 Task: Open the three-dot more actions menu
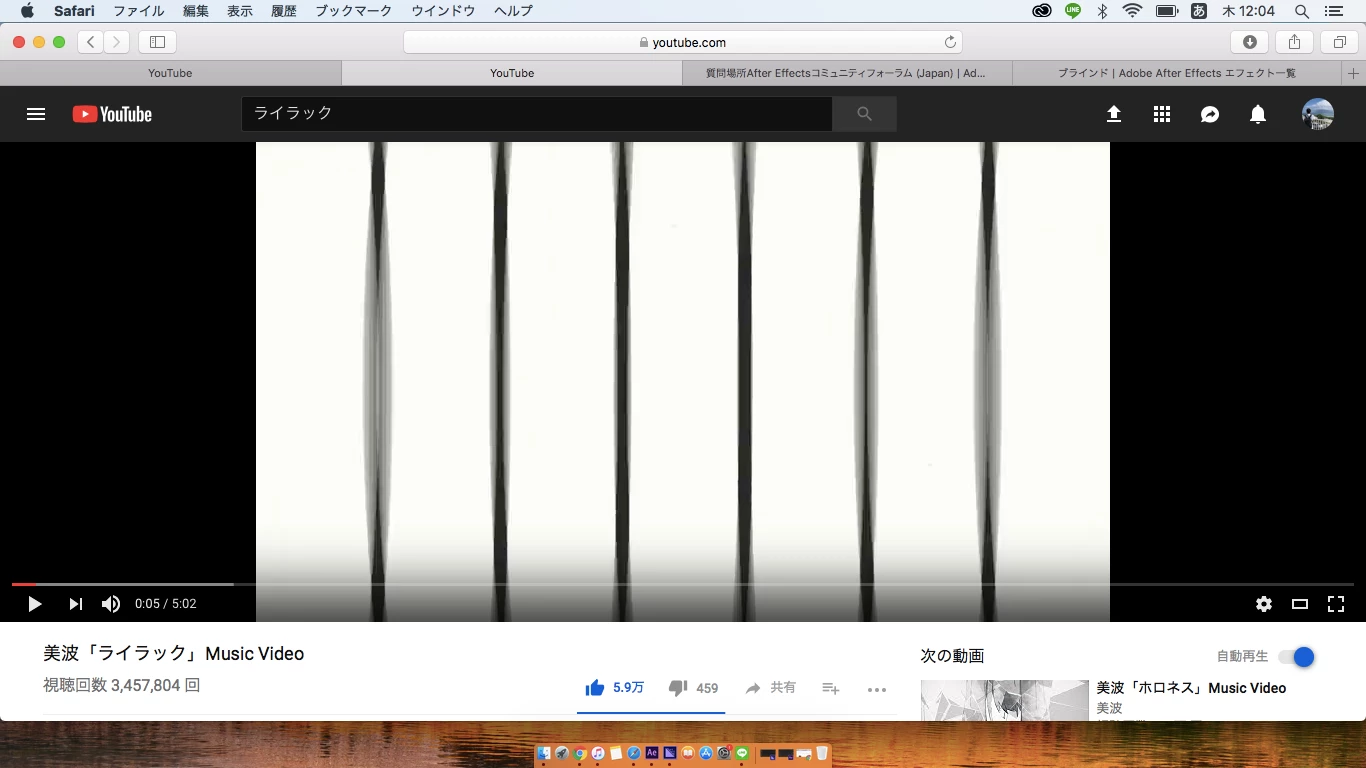click(877, 689)
